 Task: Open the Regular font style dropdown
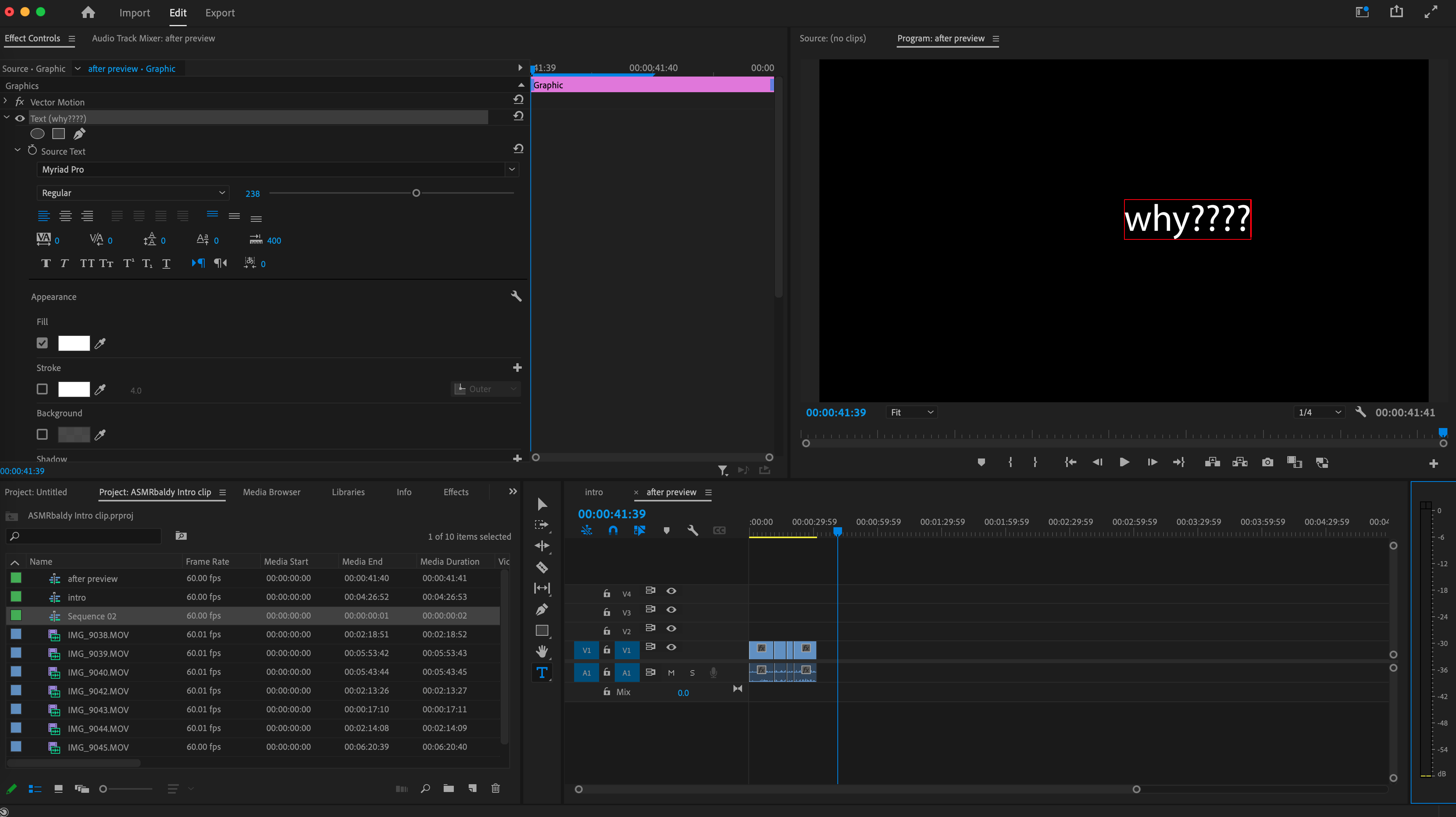[132, 193]
